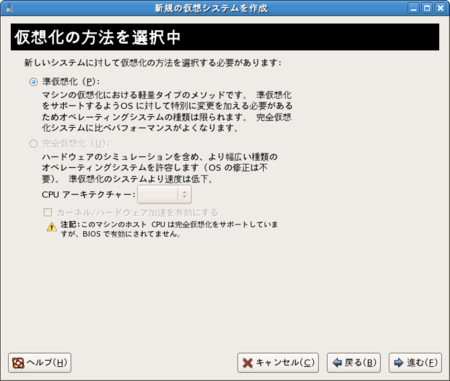The height and width of the screenshot is (381, 450).
Task: Click the description starting ハードウェアのシミュレーション
Action: point(159,168)
